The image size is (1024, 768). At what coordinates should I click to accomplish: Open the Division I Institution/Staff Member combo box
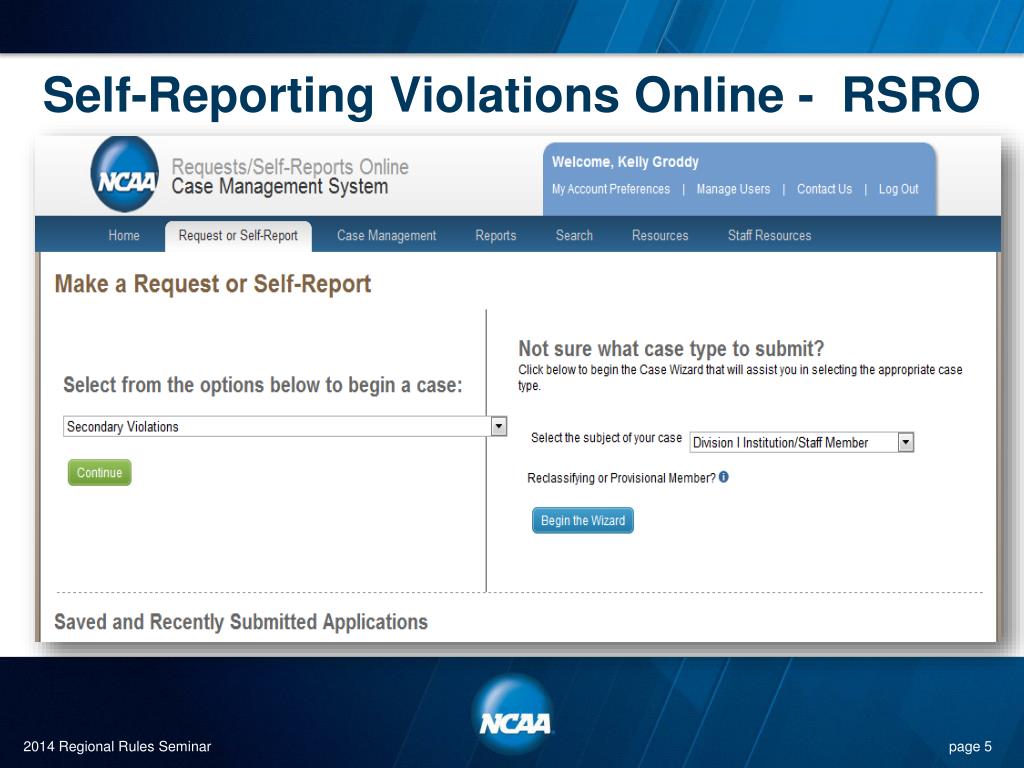pos(801,442)
